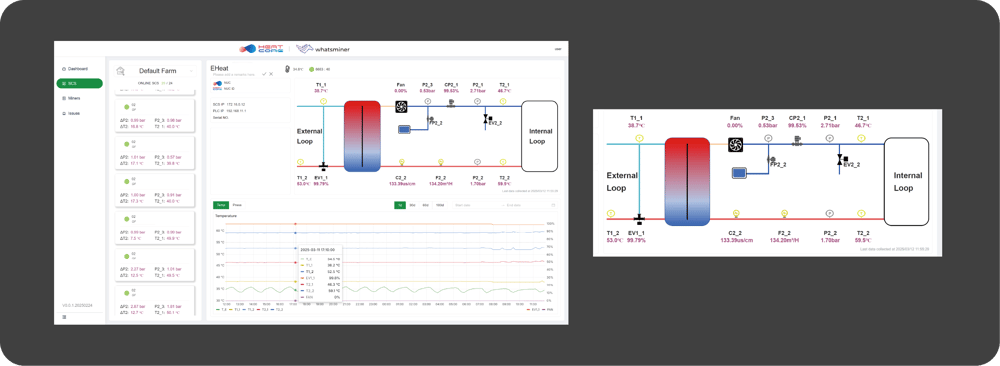Confirm remark with the checkmark icon
Screen dimensions: 1000x366
(264, 74)
